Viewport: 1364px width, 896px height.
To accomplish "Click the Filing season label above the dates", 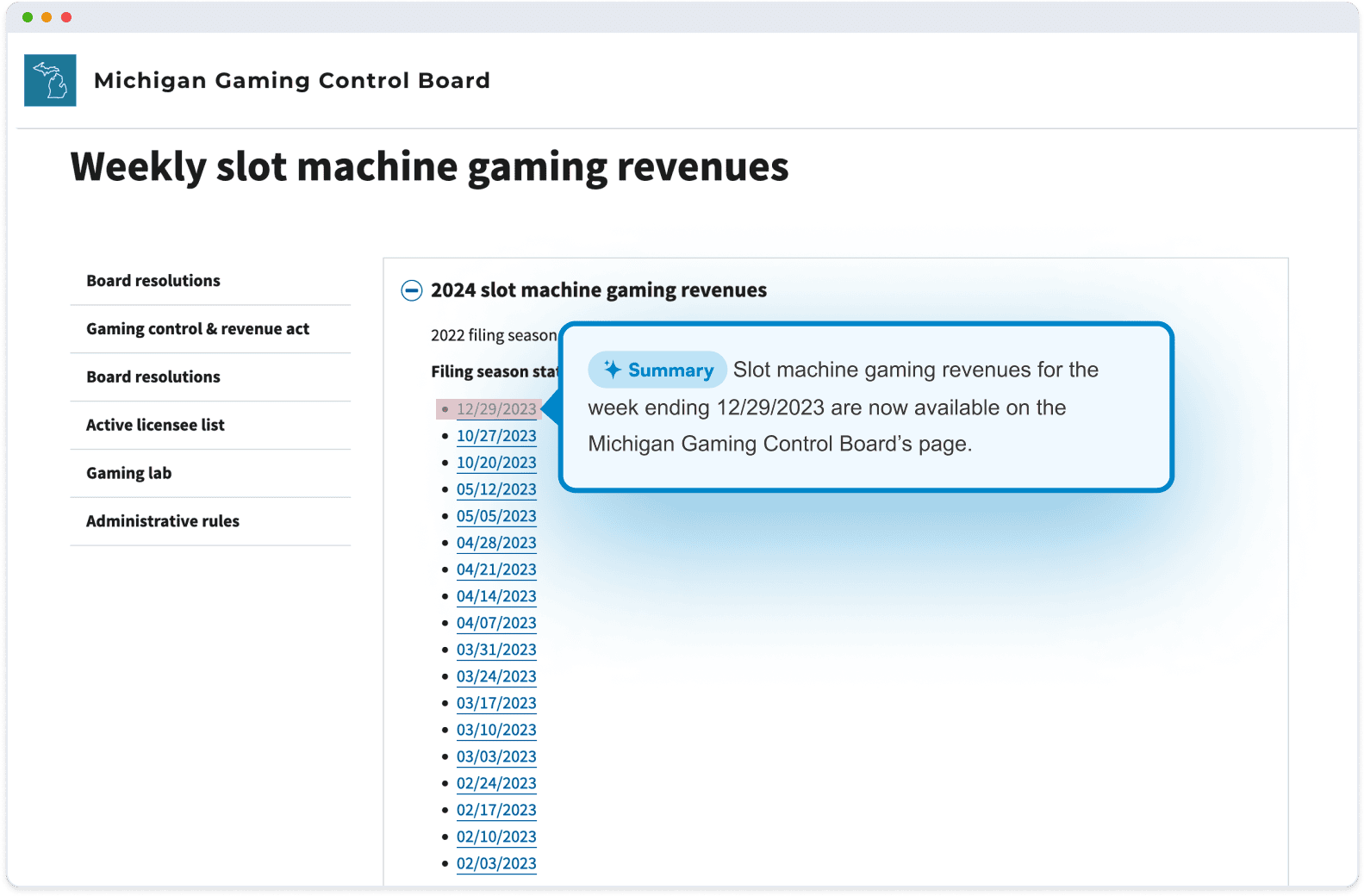I will [495, 371].
